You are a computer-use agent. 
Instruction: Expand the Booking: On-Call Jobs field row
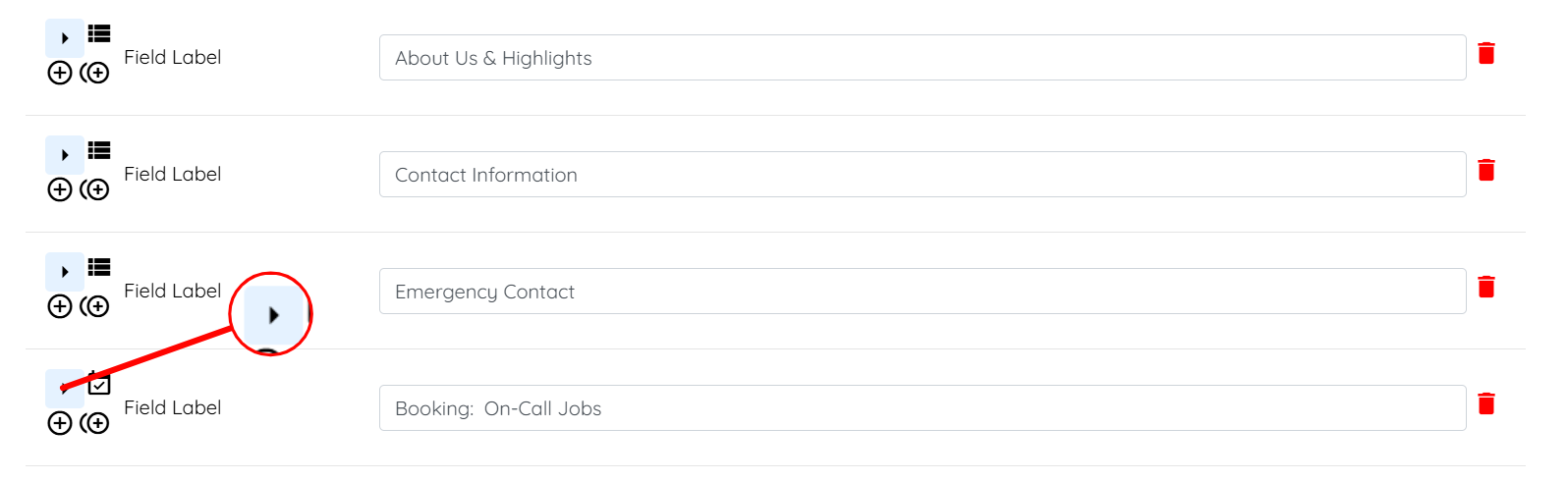65,389
